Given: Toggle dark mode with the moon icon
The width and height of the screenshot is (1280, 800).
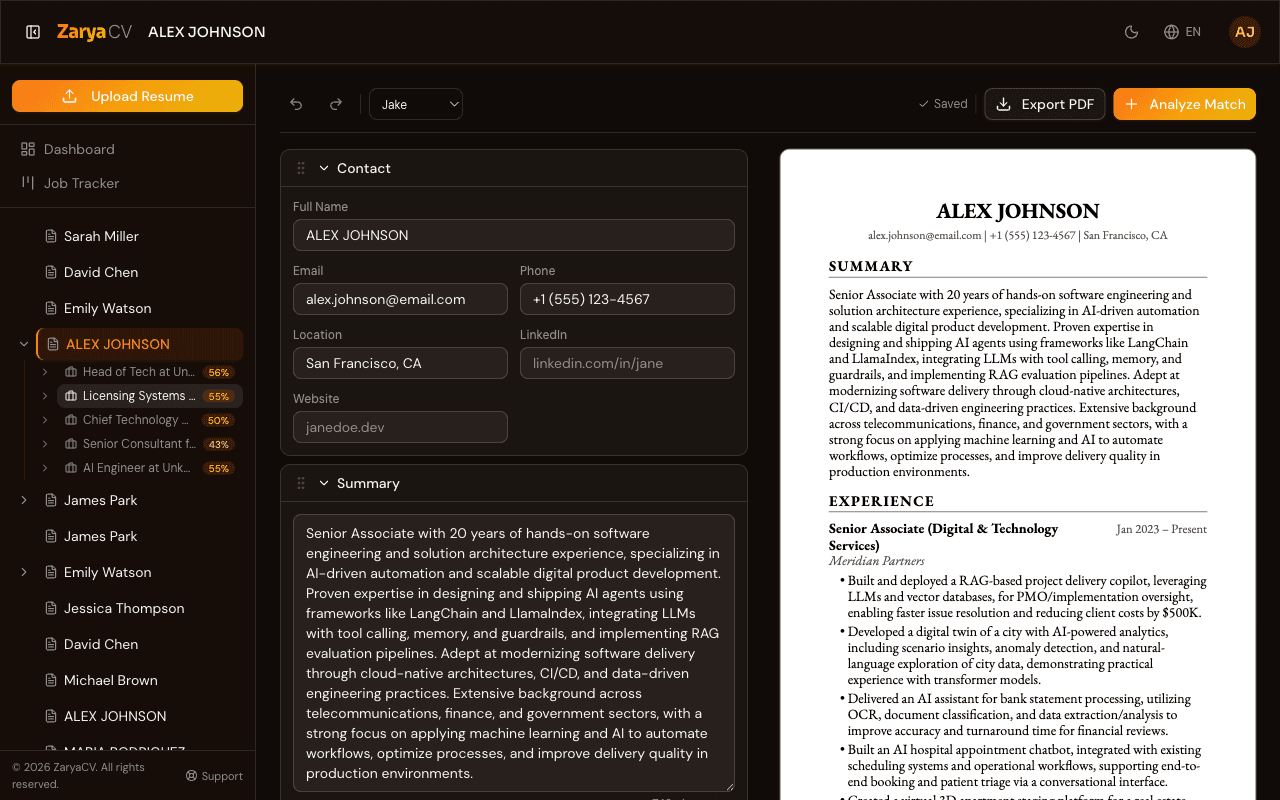Looking at the screenshot, I should [1131, 31].
